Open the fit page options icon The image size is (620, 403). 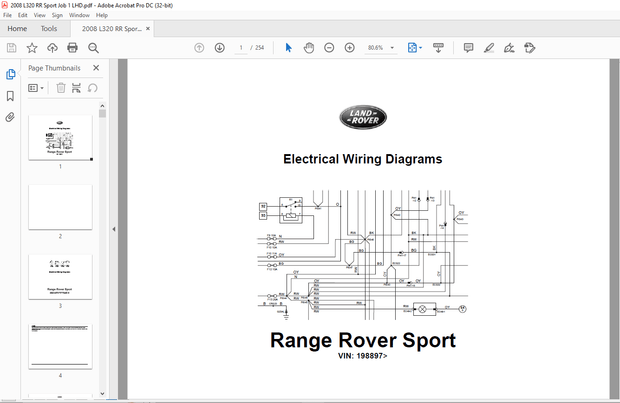point(412,48)
